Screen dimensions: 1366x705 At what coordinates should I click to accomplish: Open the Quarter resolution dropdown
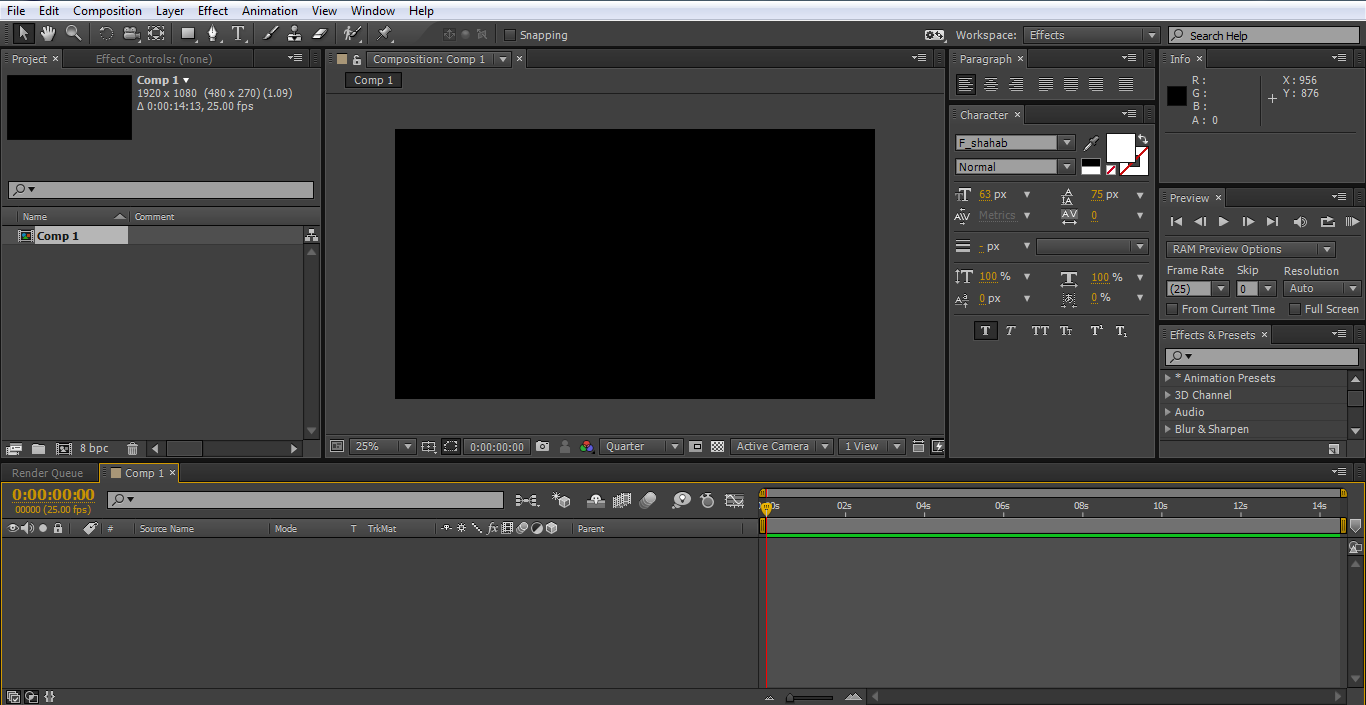(641, 447)
